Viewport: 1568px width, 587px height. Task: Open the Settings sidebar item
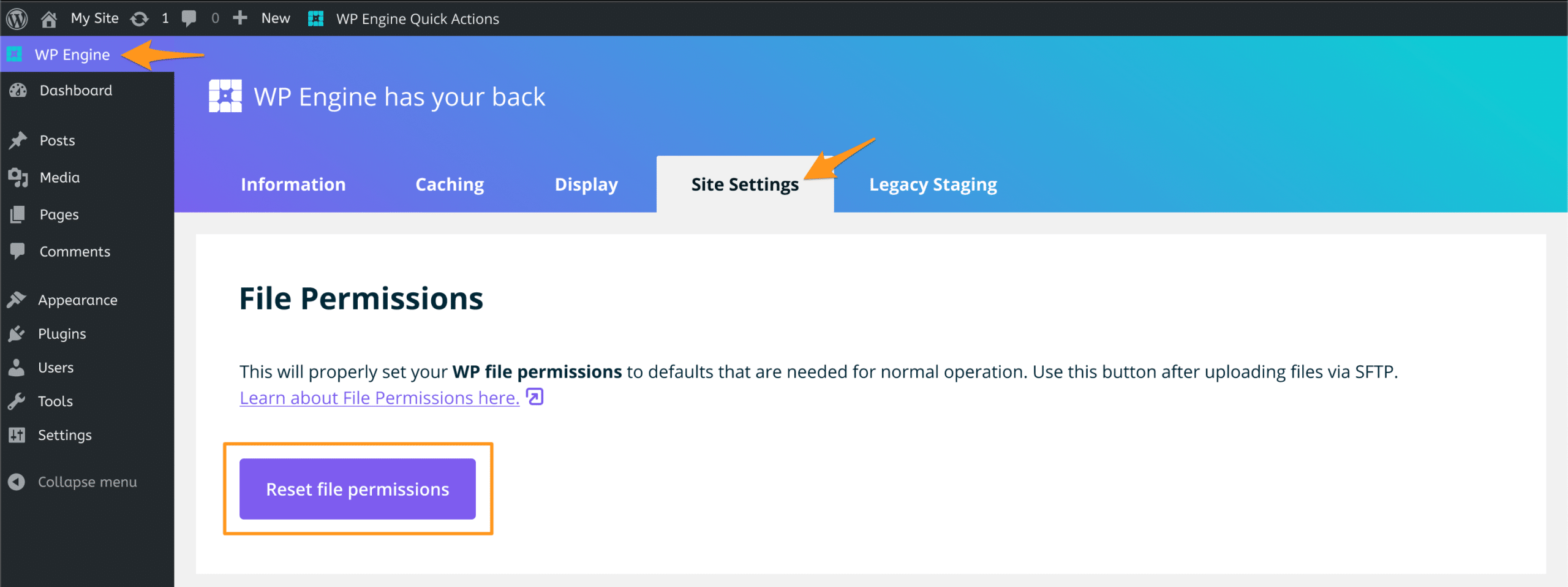pos(64,435)
